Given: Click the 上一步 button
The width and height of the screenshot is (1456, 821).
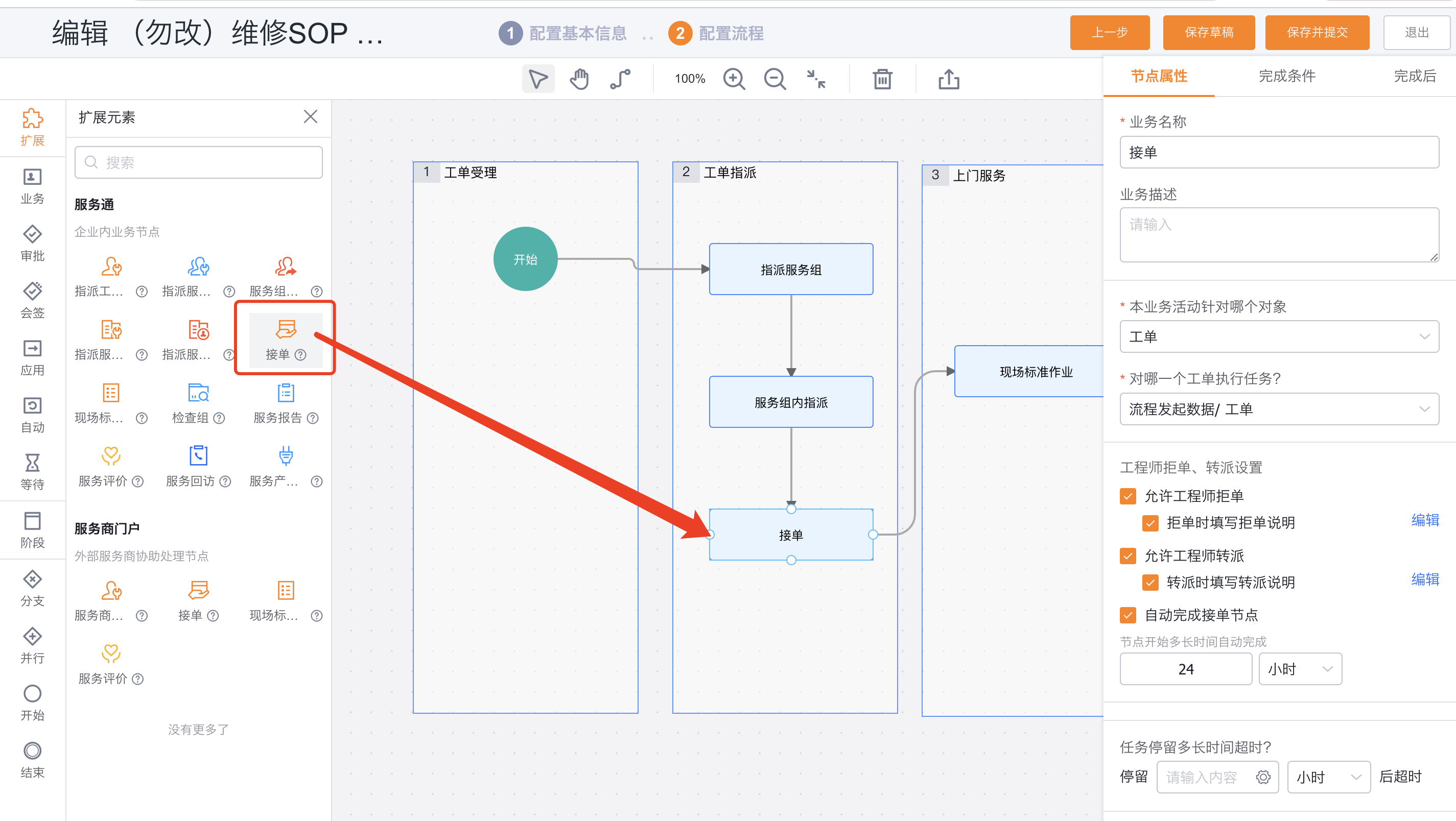Looking at the screenshot, I should tap(1110, 33).
